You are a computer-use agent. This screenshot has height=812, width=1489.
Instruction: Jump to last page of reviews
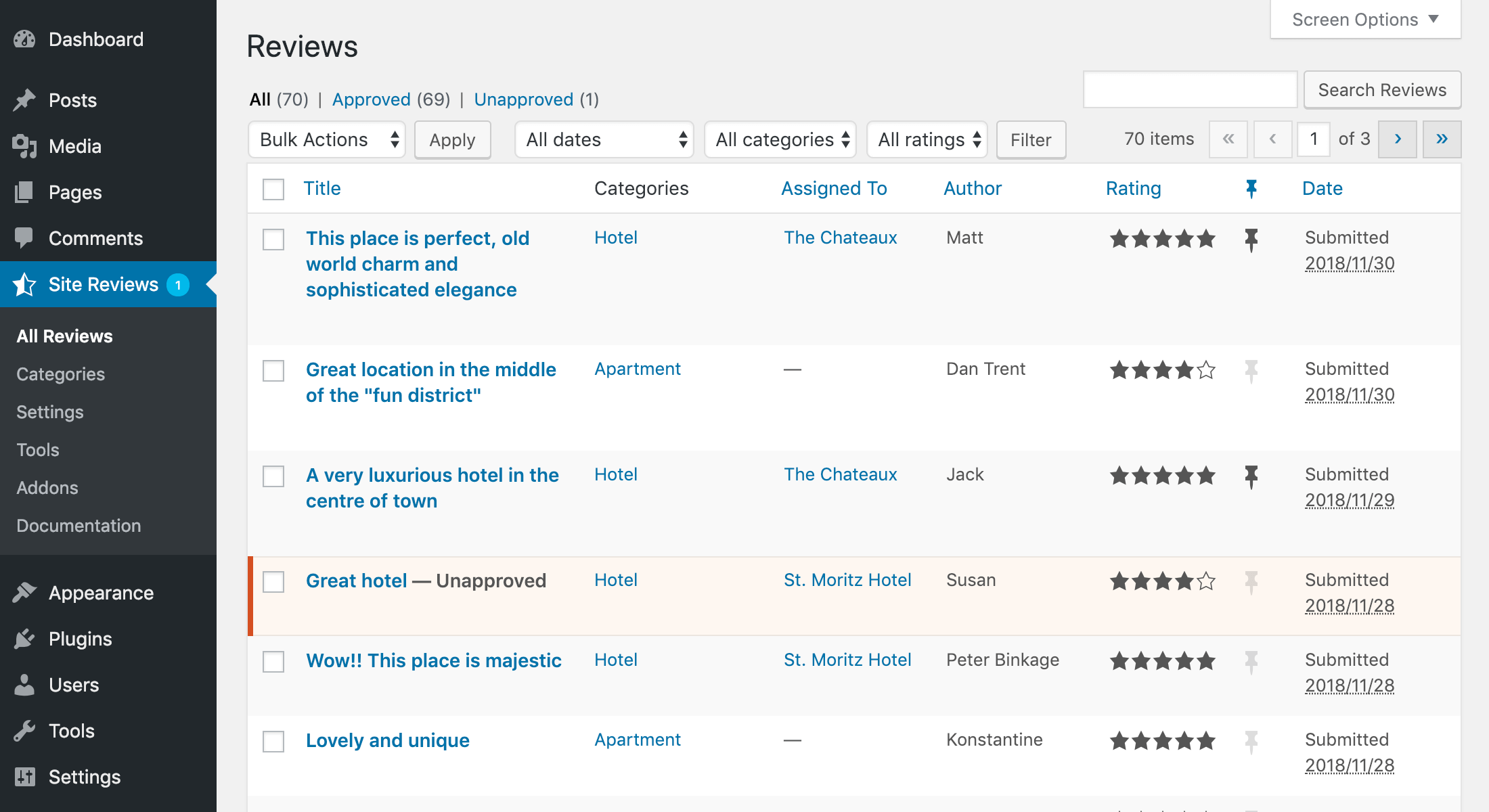tap(1442, 139)
